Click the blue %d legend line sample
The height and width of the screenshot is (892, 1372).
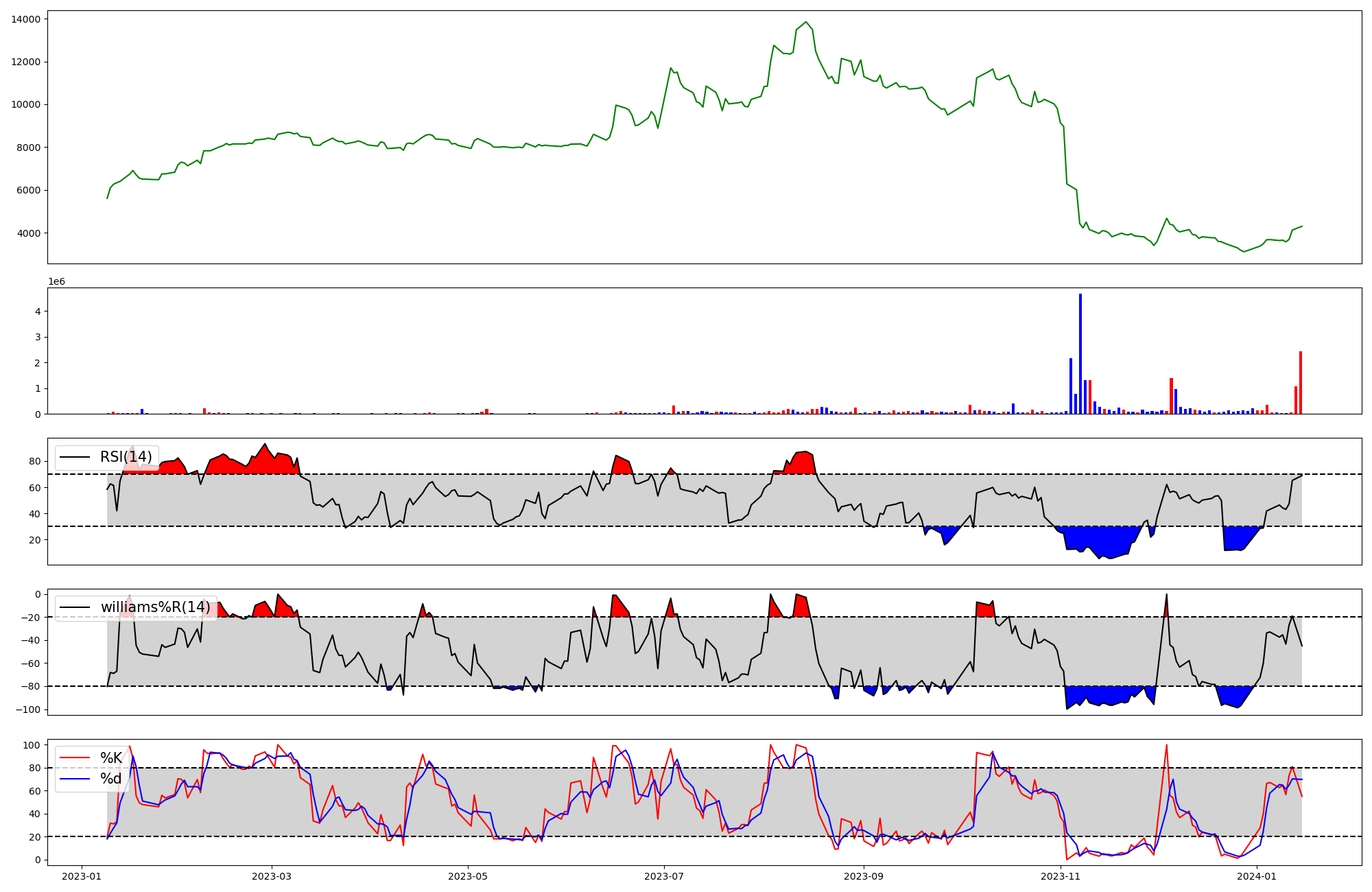(75, 779)
